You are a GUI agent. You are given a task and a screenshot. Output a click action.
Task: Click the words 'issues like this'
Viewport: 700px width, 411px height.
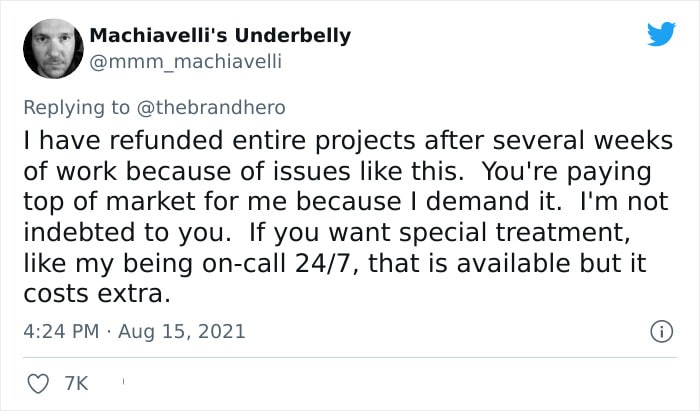point(368,171)
